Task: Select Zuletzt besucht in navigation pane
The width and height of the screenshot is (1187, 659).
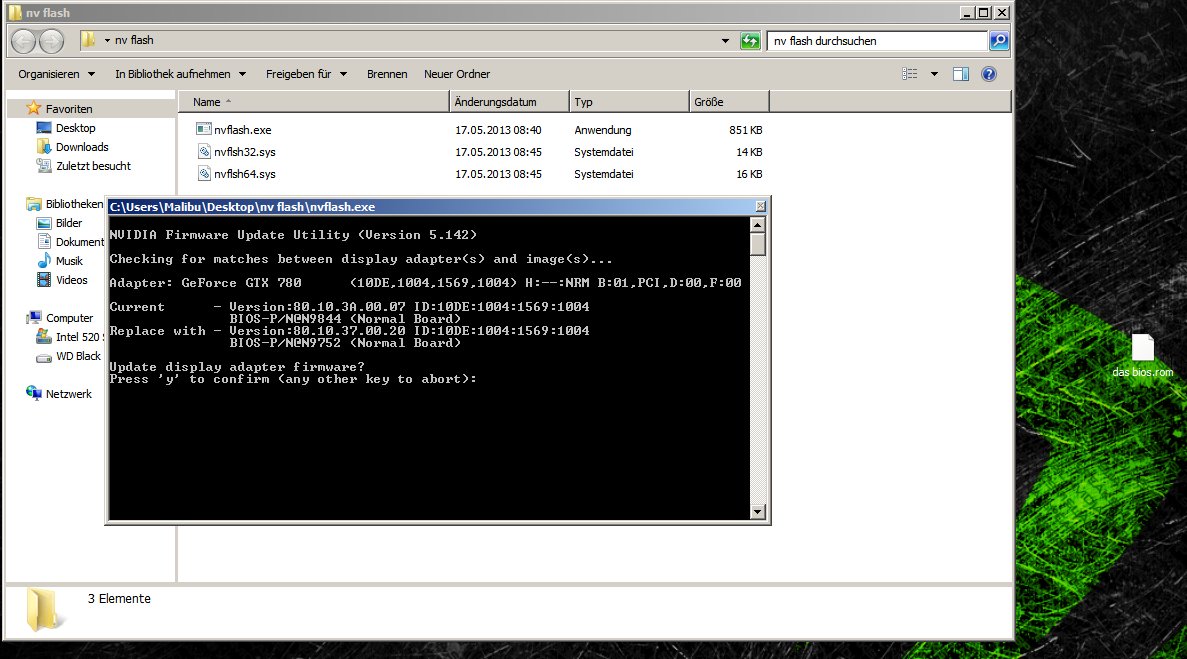Action: click(x=93, y=166)
